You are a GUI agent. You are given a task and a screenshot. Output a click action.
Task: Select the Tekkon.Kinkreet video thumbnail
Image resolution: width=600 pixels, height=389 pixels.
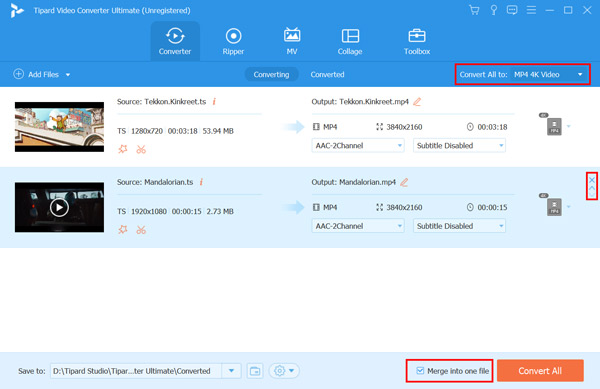tap(59, 127)
